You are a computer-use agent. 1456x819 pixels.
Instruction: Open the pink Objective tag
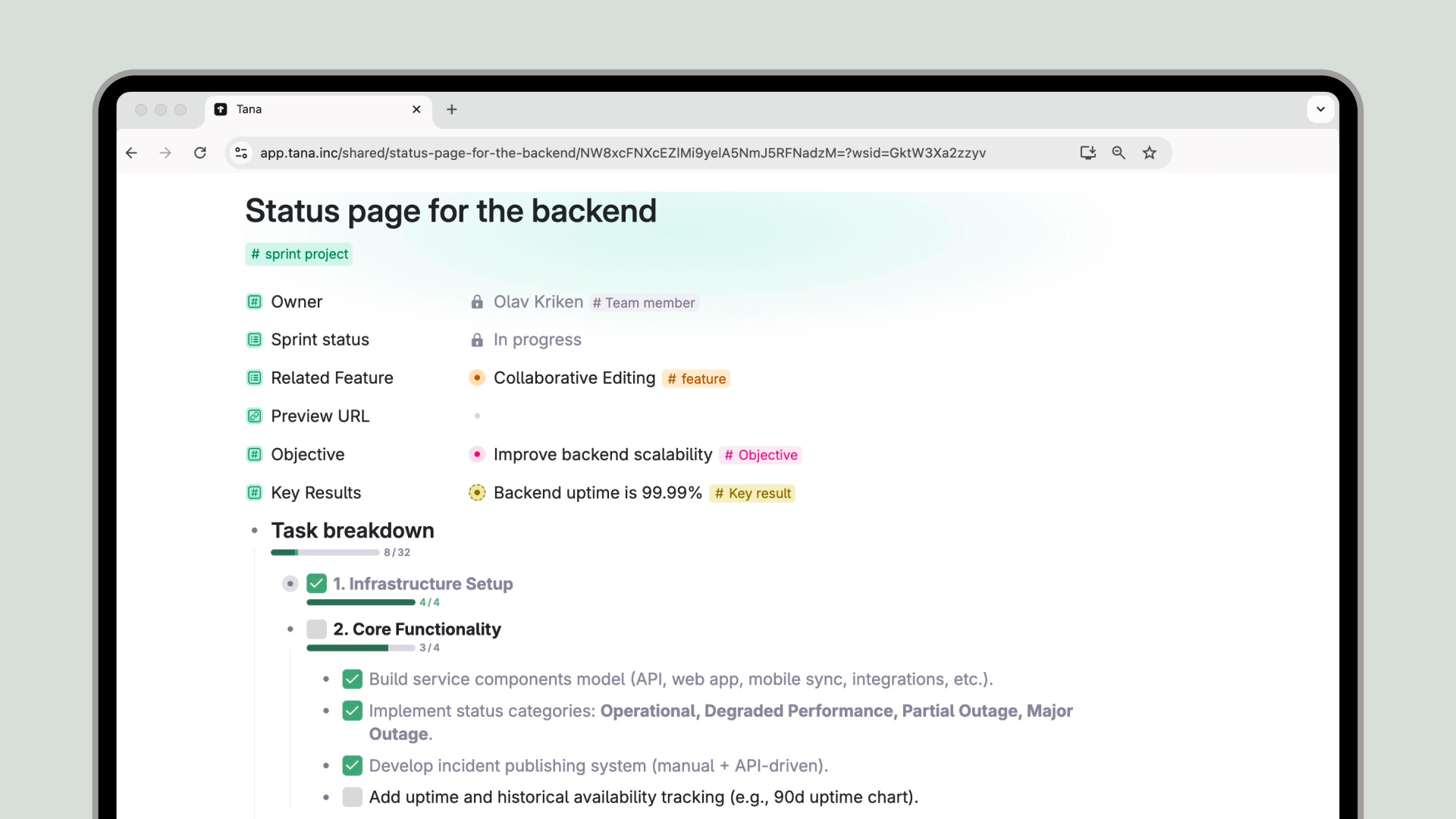tap(761, 455)
